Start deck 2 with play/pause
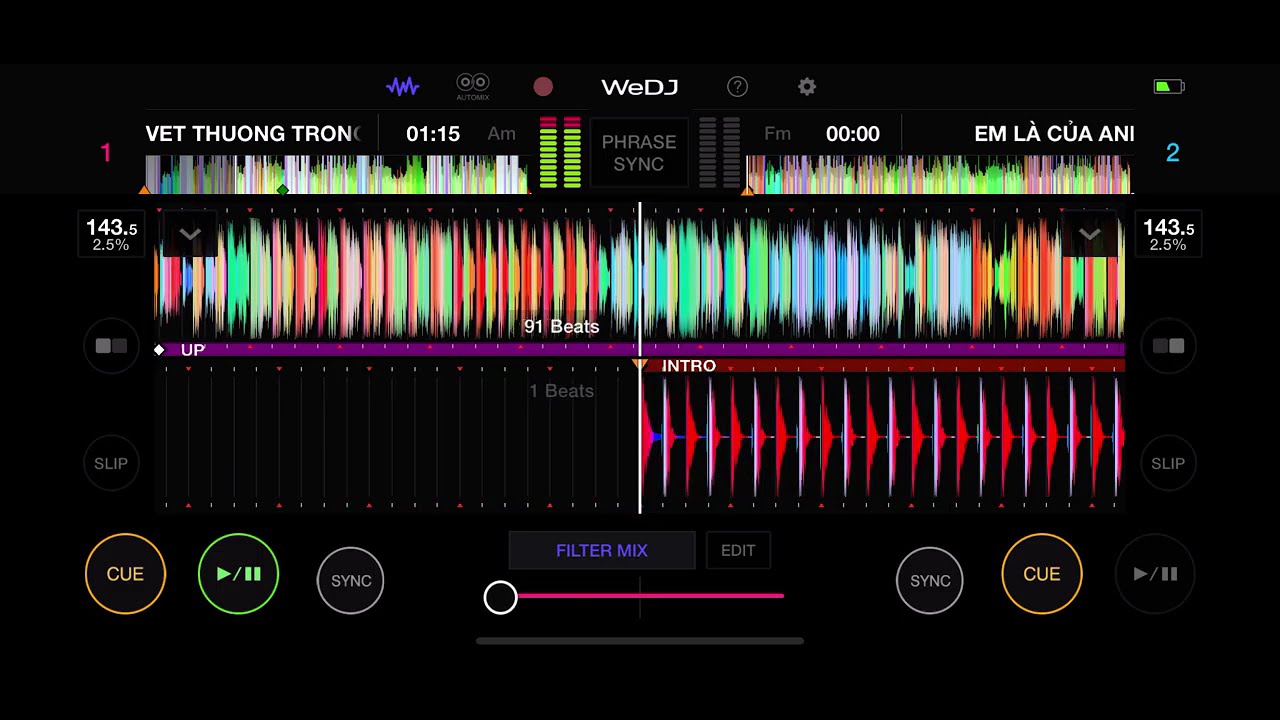 [1155, 574]
